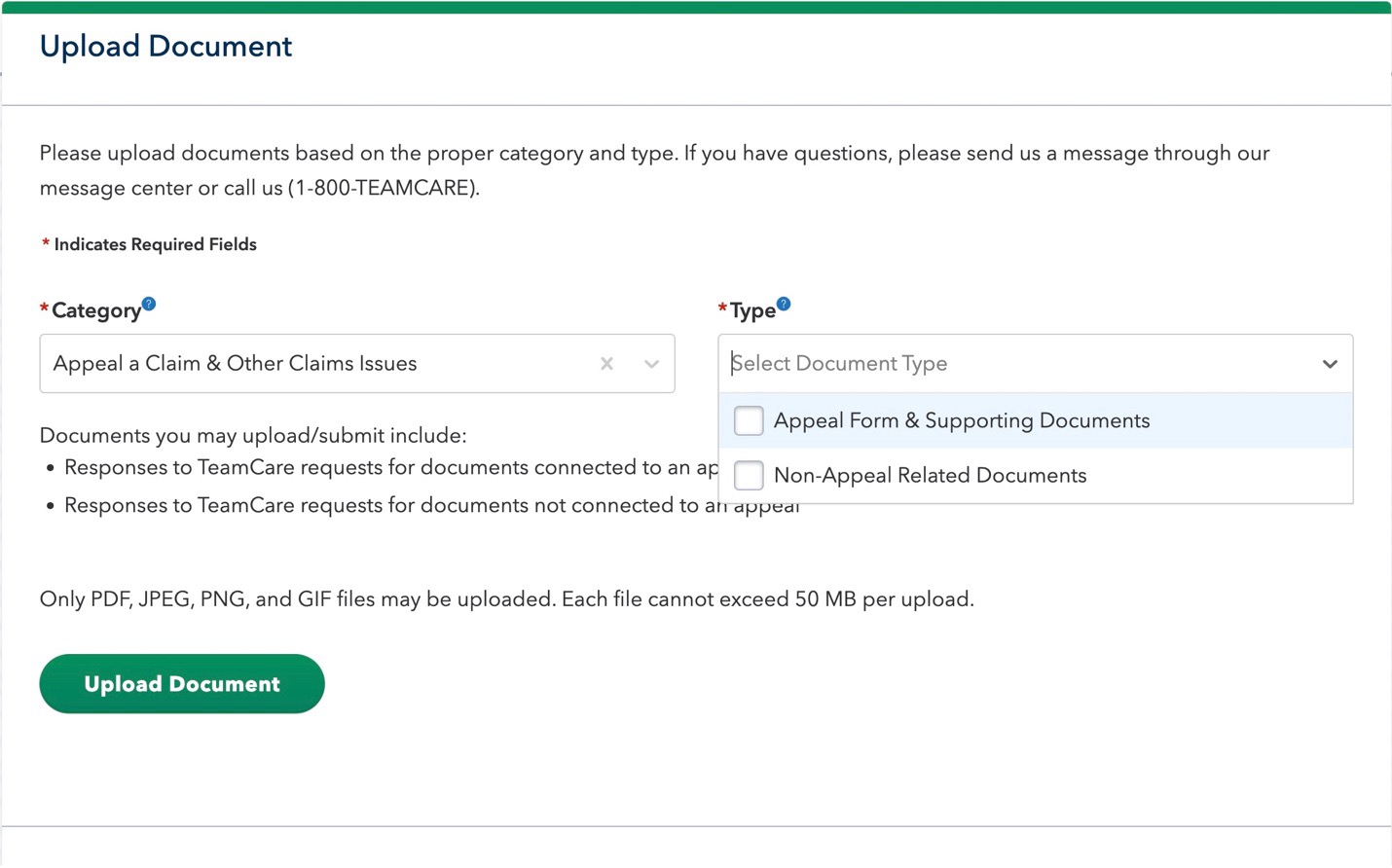Check the Non-Appeal Related Documents checkbox
This screenshot has height=868, width=1392.
(749, 475)
